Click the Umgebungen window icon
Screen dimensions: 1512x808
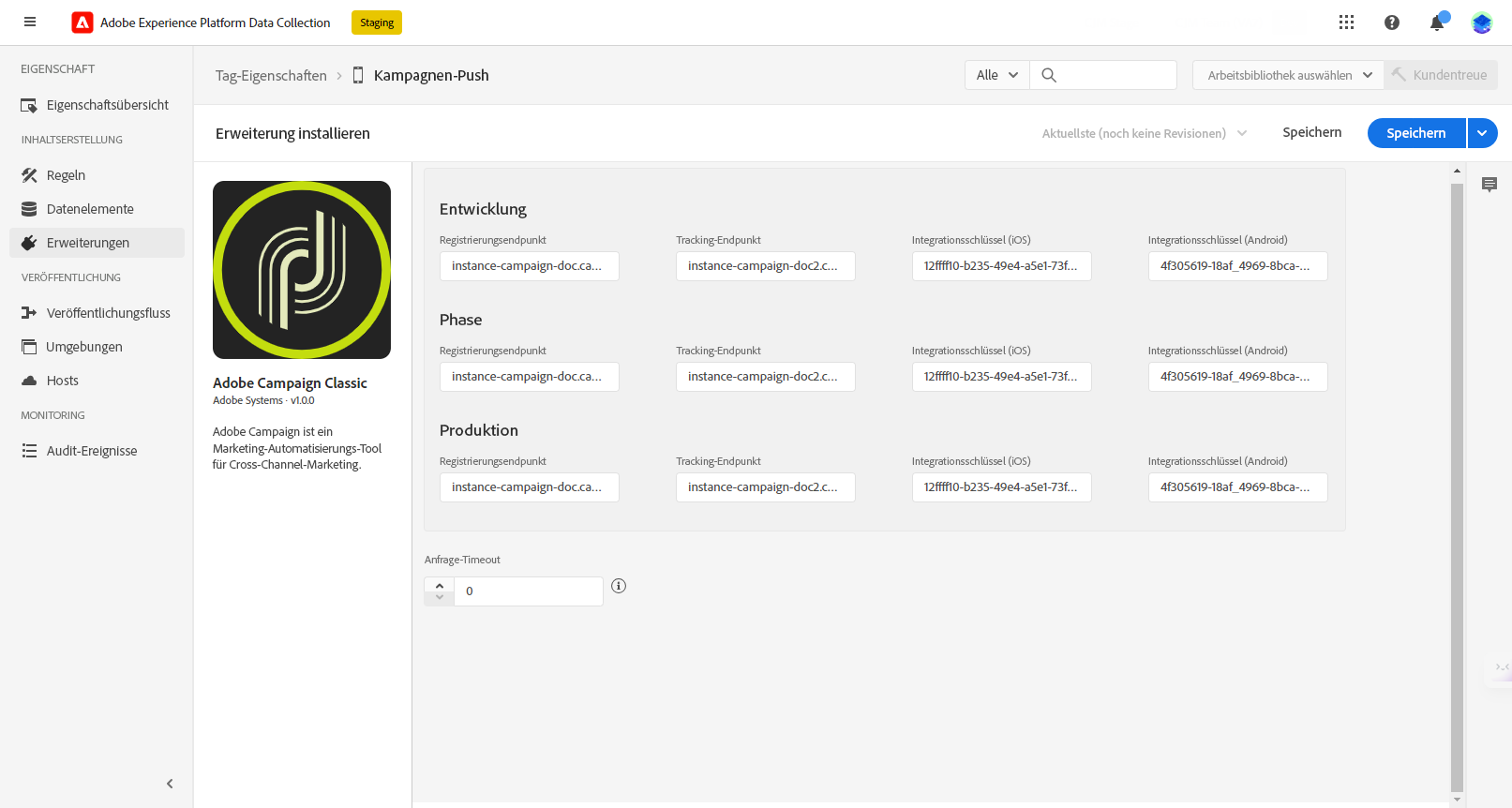point(29,347)
